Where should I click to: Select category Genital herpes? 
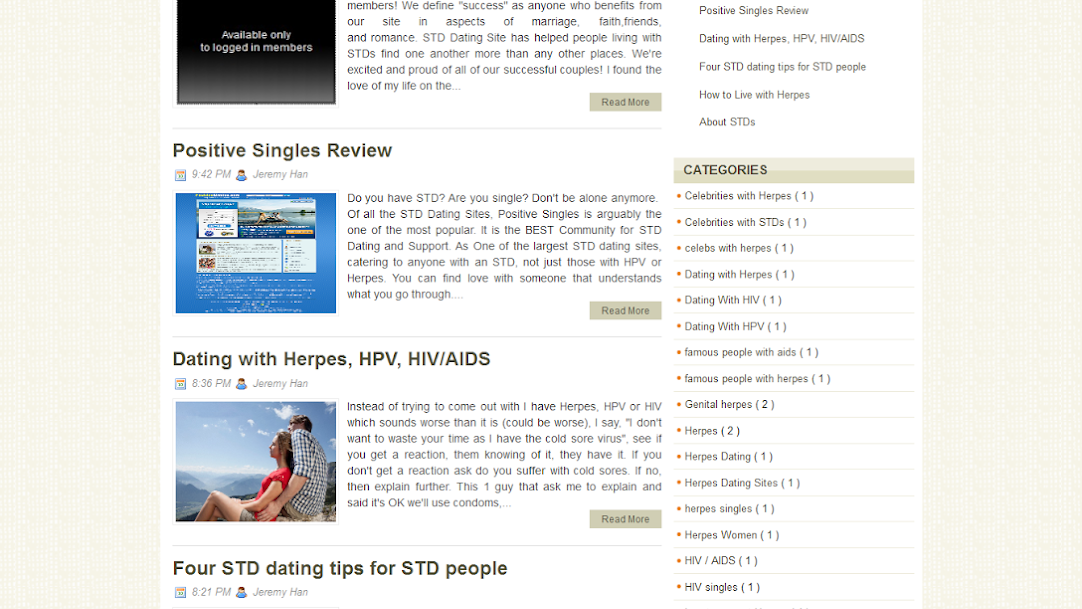pyautogui.click(x=718, y=405)
